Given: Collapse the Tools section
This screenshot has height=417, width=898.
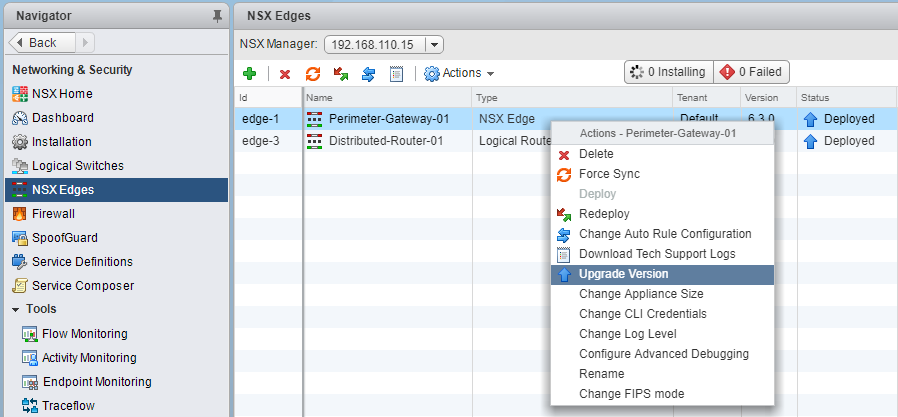Looking at the screenshot, I should pos(15,309).
